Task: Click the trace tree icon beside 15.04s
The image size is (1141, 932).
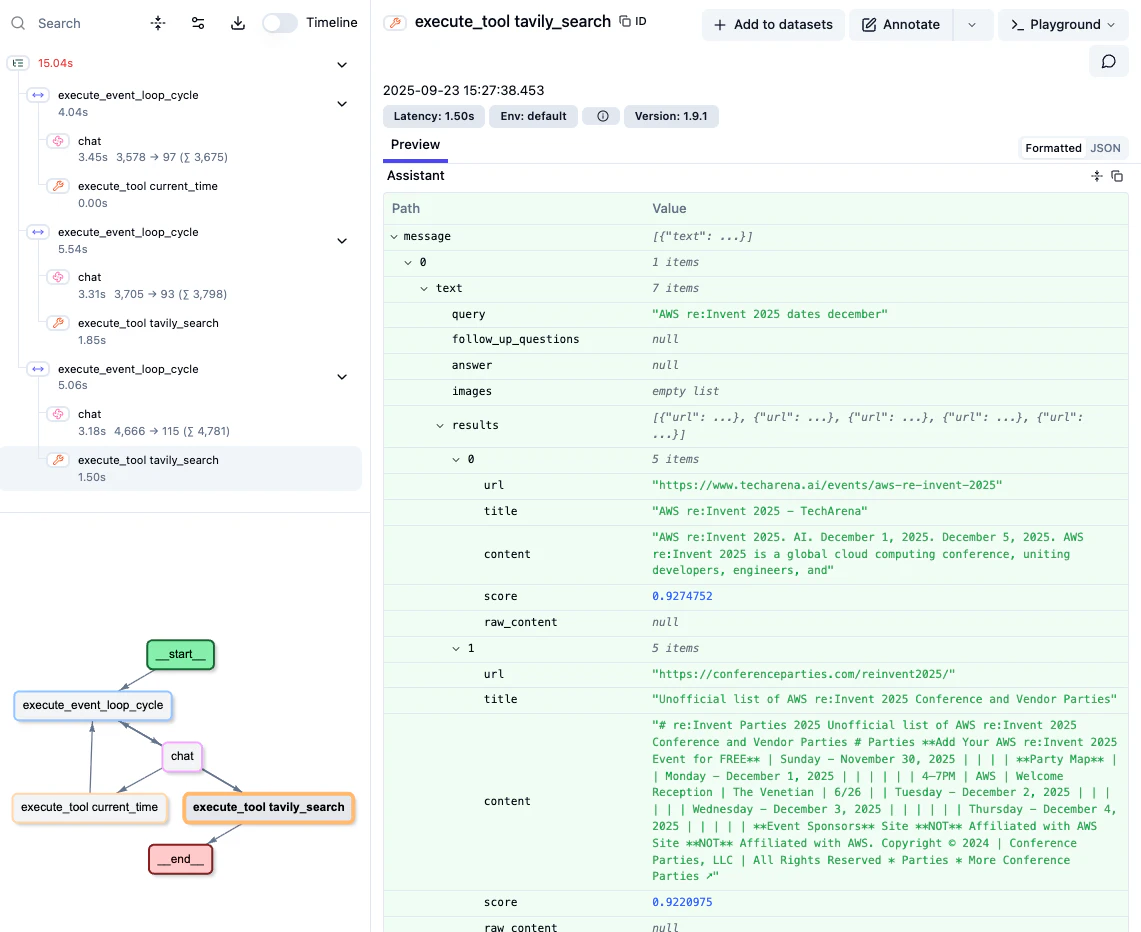Action: [18, 63]
